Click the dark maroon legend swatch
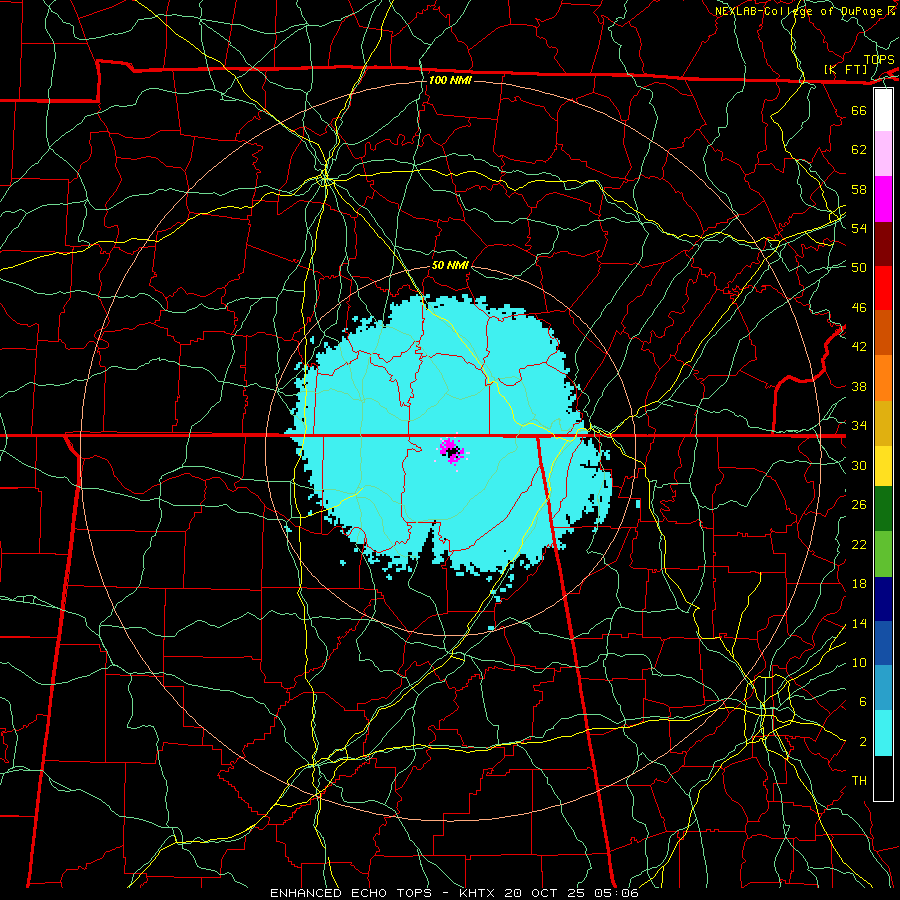The height and width of the screenshot is (900, 900). (883, 244)
